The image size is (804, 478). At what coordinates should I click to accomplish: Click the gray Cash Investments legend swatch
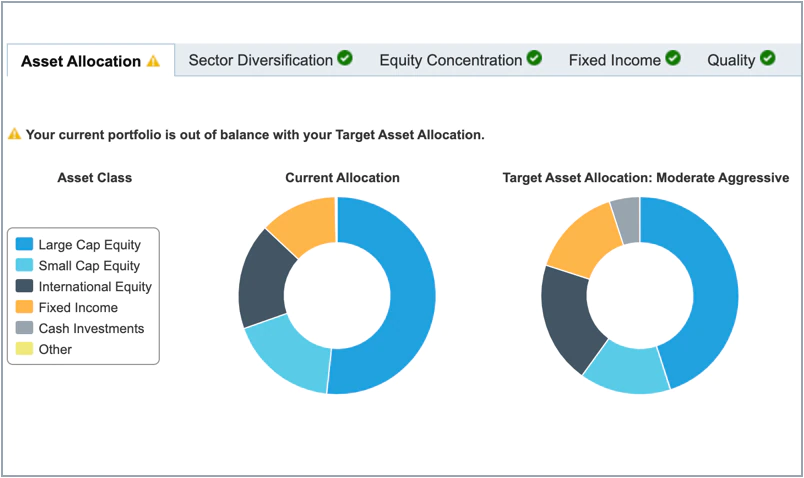coord(25,329)
